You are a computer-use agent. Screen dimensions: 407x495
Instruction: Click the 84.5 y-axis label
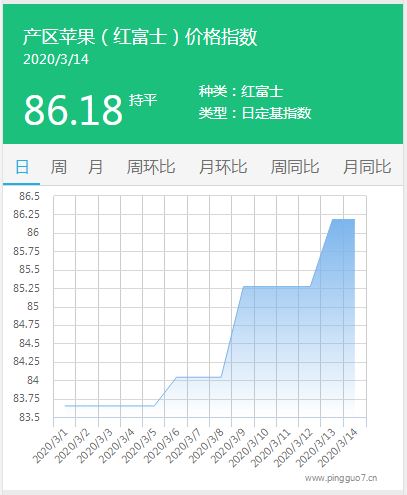click(29, 343)
